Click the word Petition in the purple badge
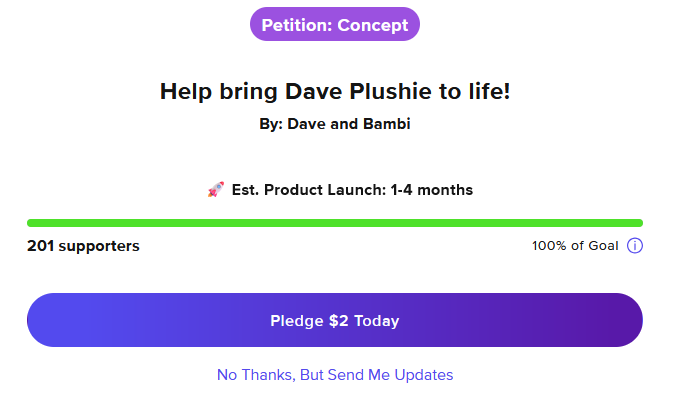The height and width of the screenshot is (404, 682). [x=298, y=25]
